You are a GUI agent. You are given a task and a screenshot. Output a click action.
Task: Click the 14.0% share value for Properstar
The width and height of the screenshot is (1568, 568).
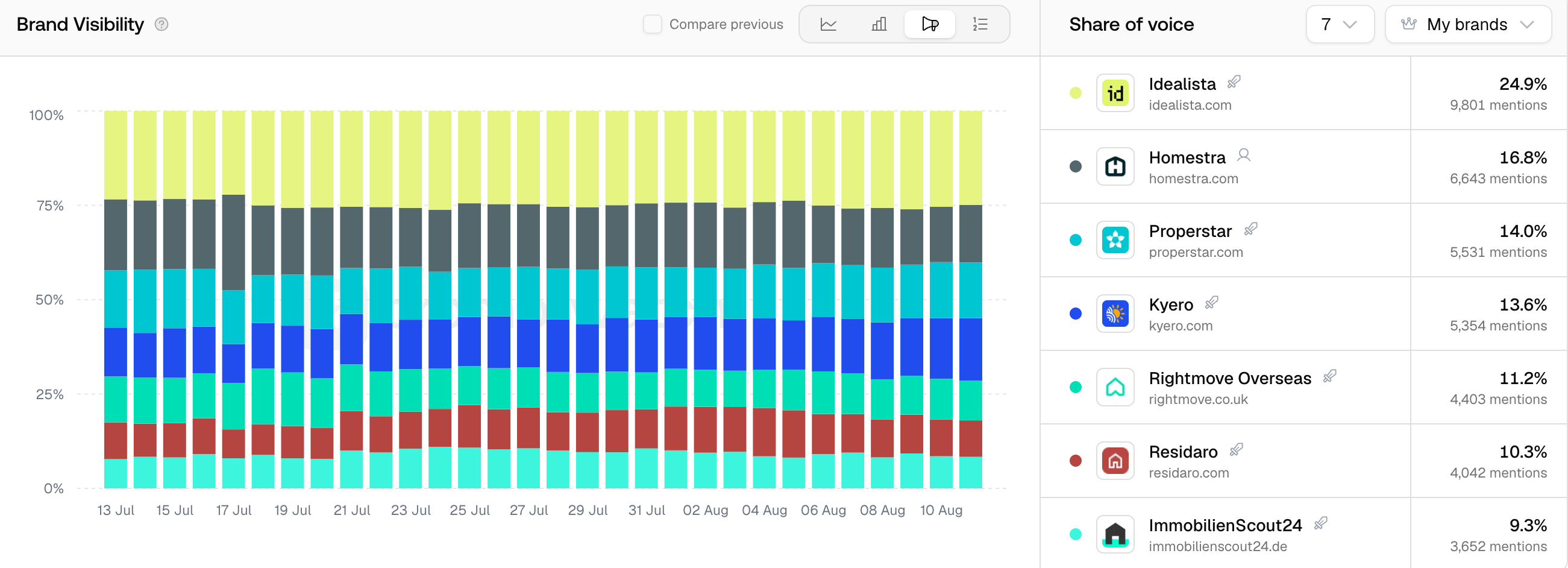(1523, 232)
